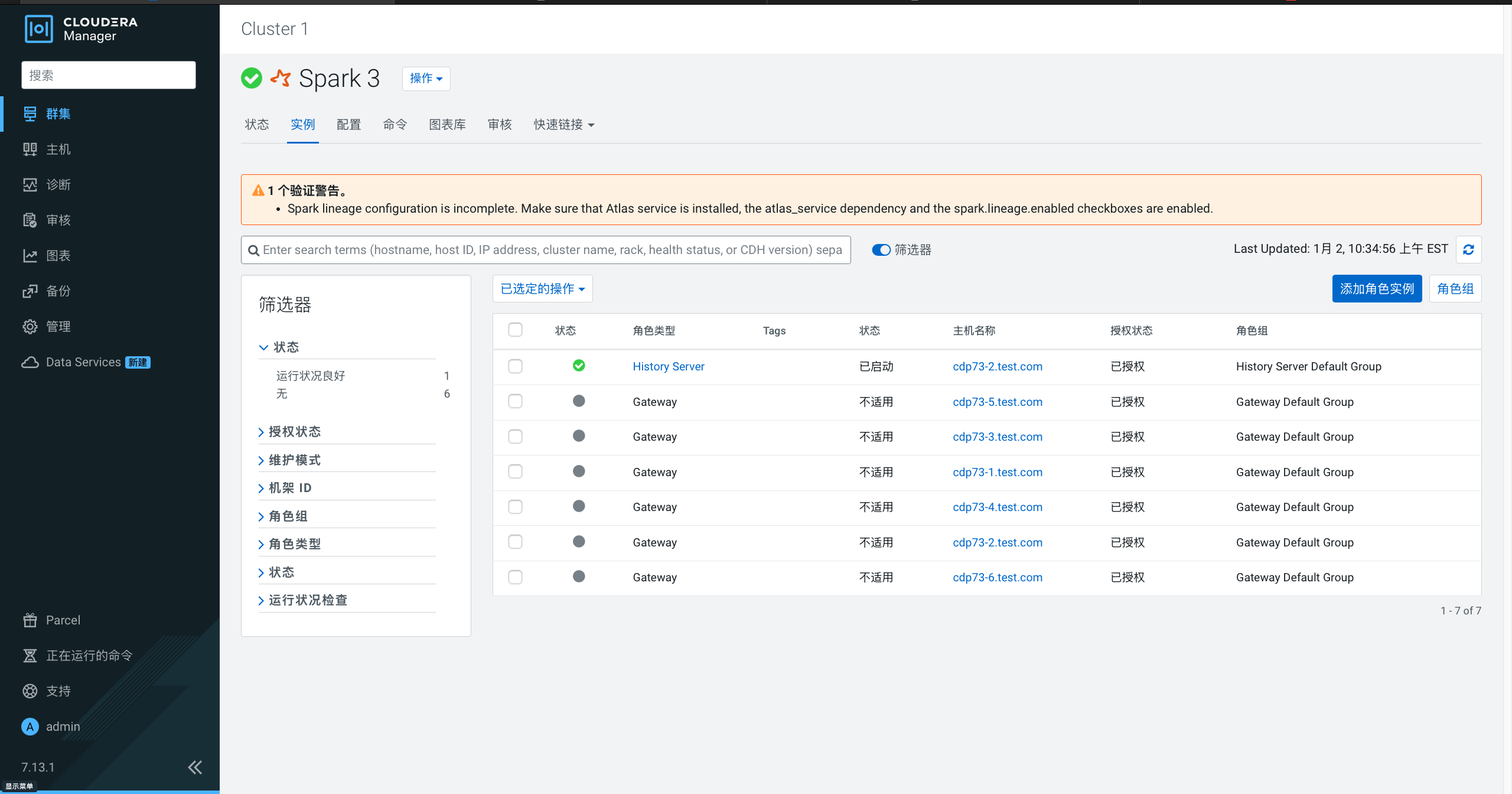Click the Cloudera Manager logo icon

coord(39,29)
